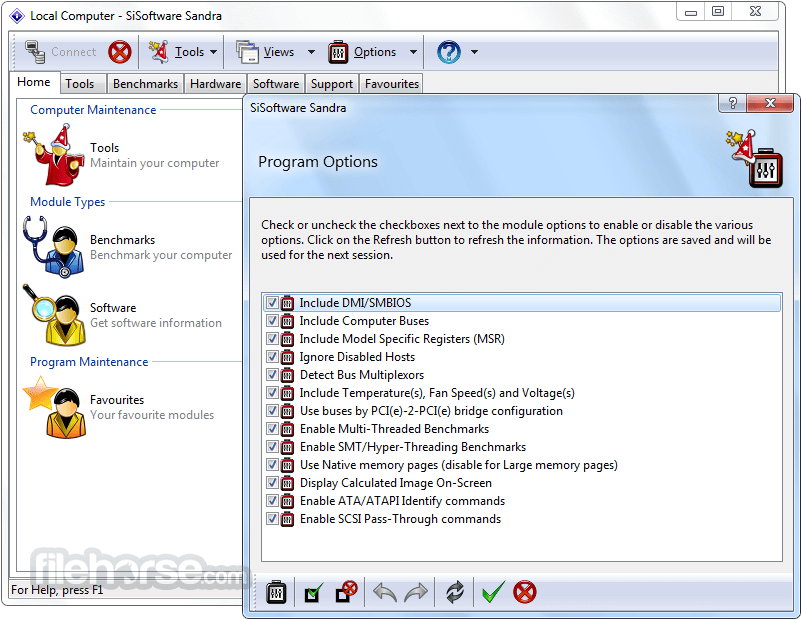Screen dimensions: 802x620
Task: Toggle Use buses by PCI(e)-2-PCI(e) bridge checkbox
Action: point(272,411)
